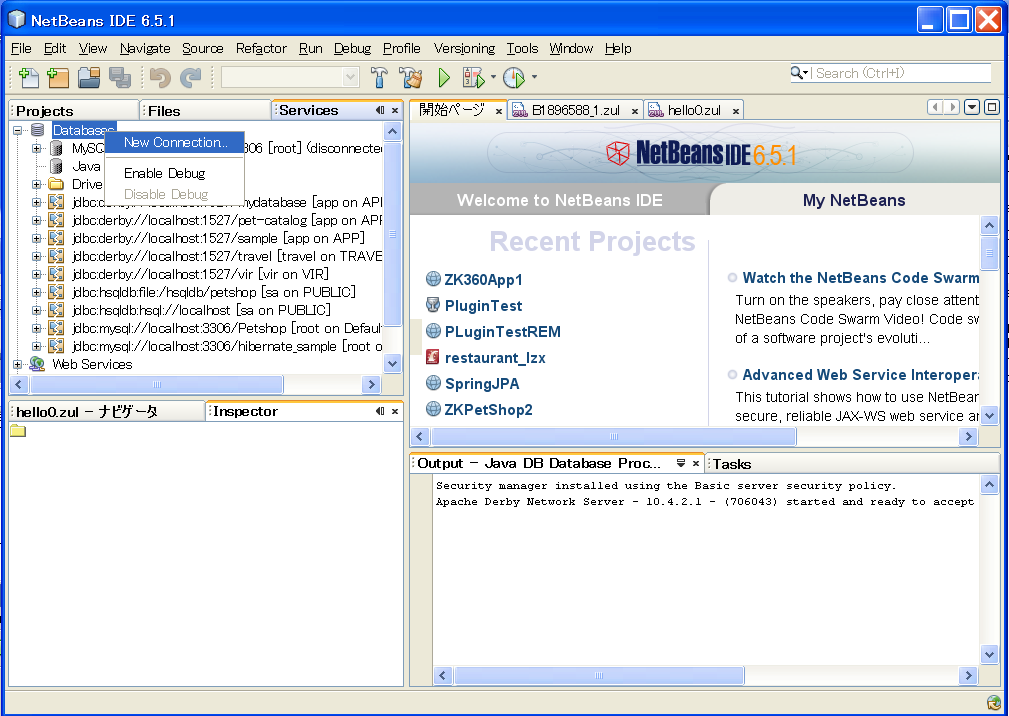Click the status bar globe icon

[994, 703]
